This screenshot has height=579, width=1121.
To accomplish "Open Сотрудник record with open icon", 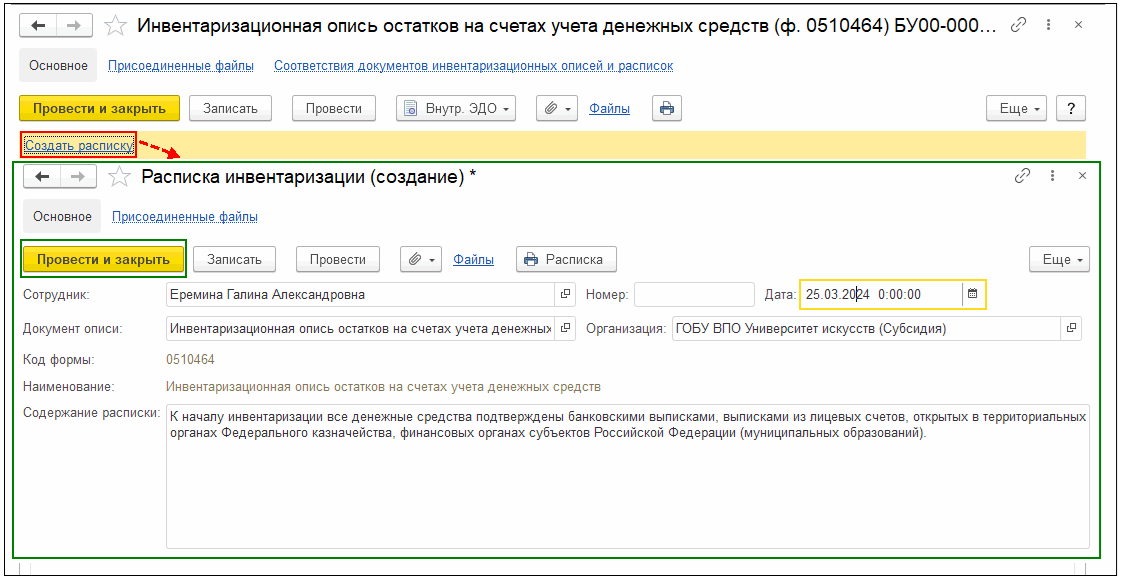I will pos(565,294).
